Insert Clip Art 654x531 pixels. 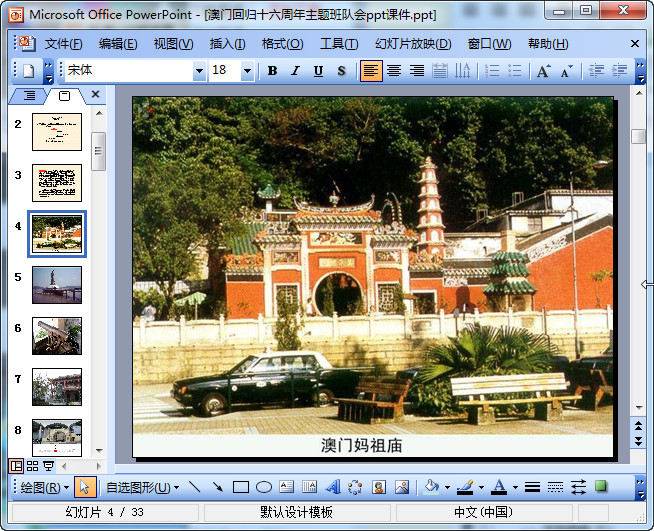[x=379, y=487]
